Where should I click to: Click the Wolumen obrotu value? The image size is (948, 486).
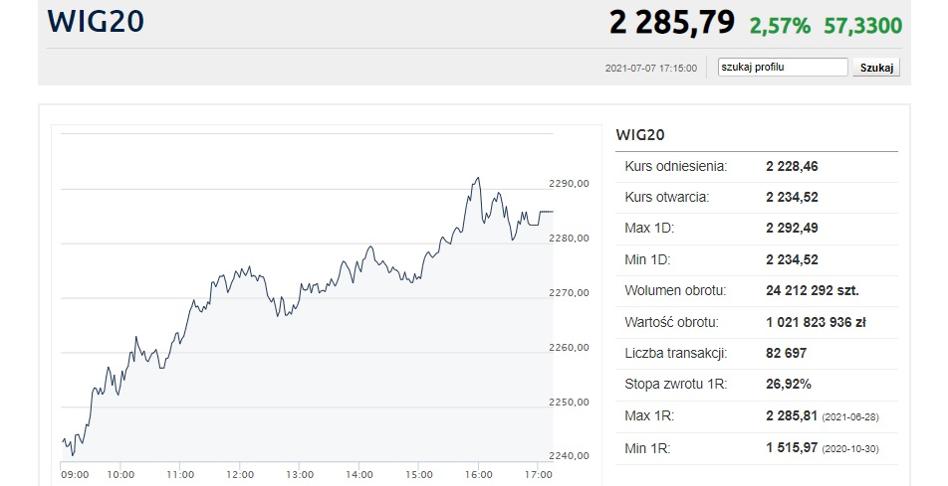click(812, 291)
